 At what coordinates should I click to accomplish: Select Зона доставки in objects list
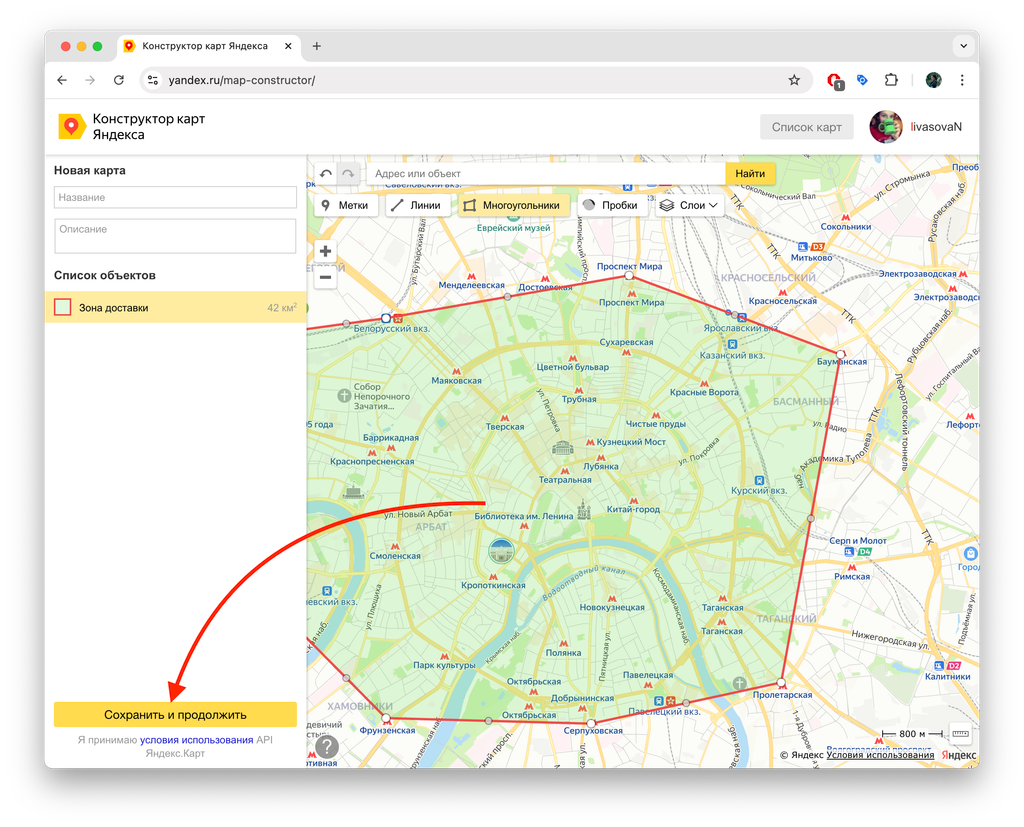pyautogui.click(x=176, y=308)
